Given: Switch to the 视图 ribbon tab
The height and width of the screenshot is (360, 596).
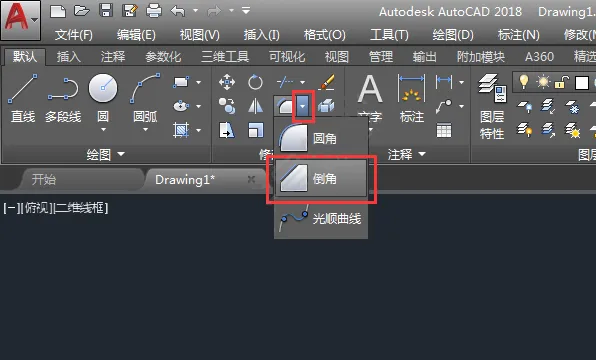Looking at the screenshot, I should pyautogui.click(x=337, y=57).
